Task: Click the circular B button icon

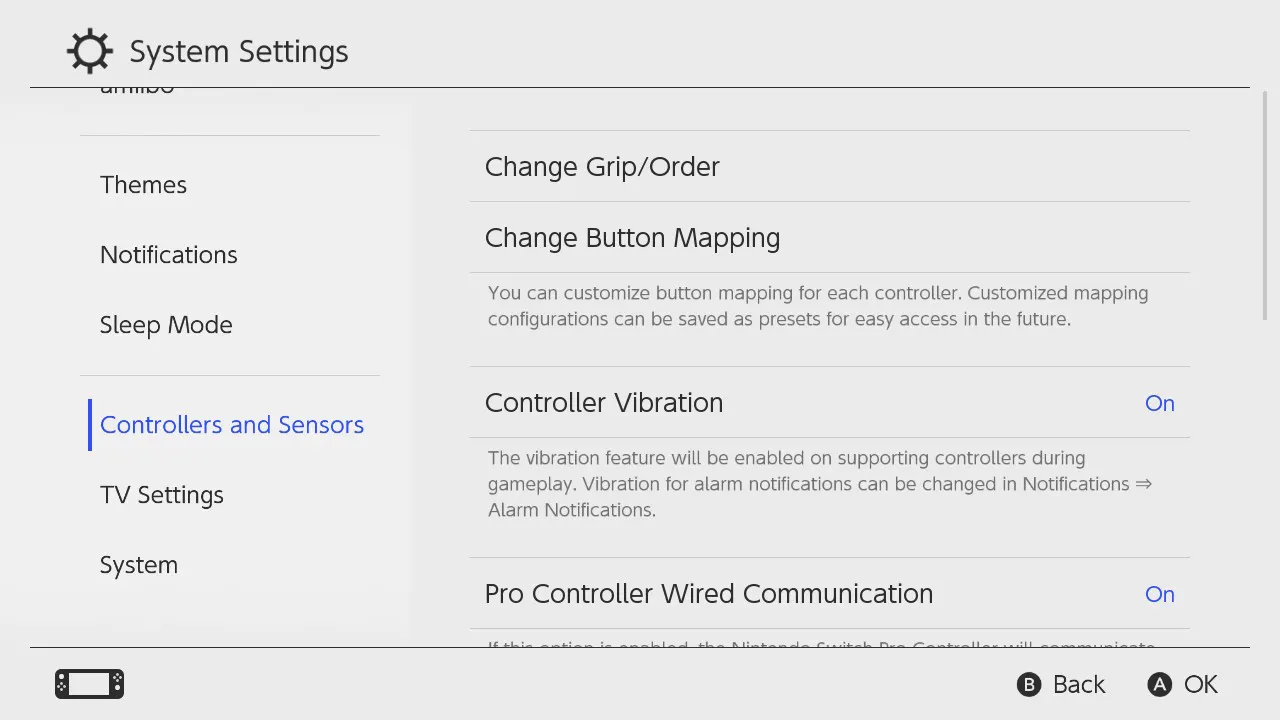Action: coord(1029,684)
